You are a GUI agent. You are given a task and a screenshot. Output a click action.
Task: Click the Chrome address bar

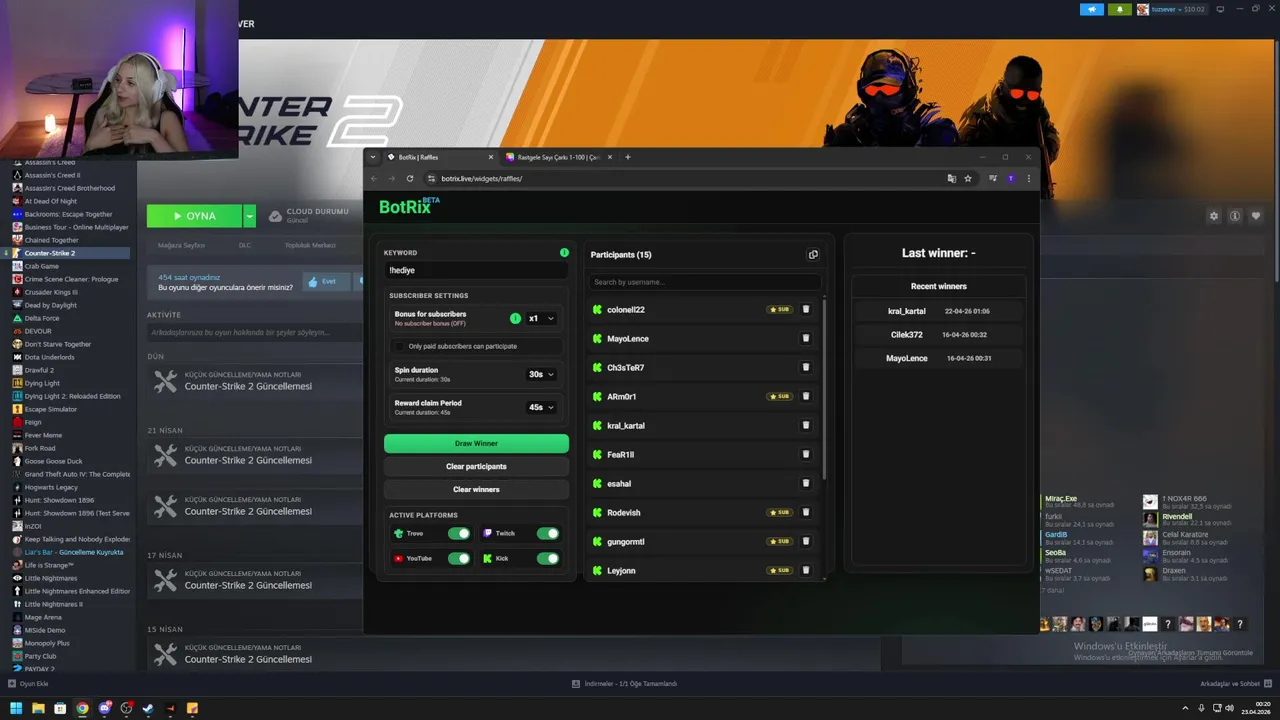[685, 179]
